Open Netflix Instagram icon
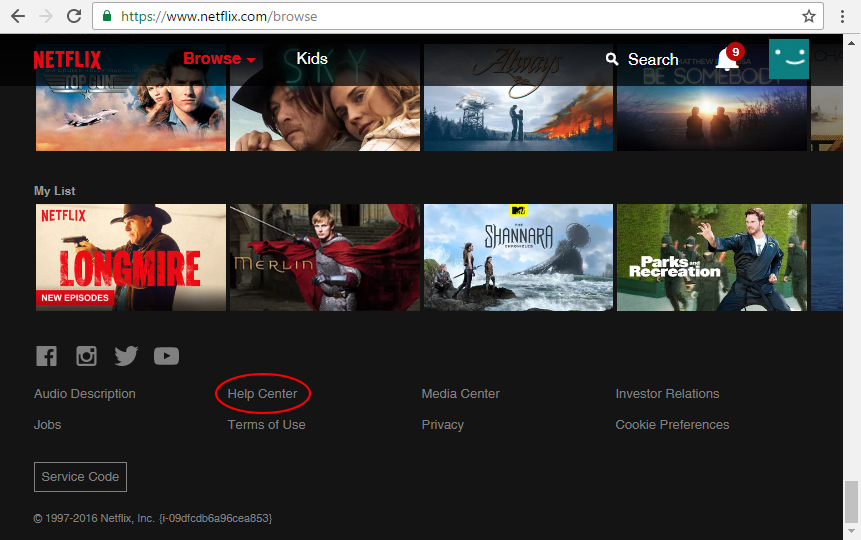This screenshot has width=861, height=540. [x=86, y=356]
